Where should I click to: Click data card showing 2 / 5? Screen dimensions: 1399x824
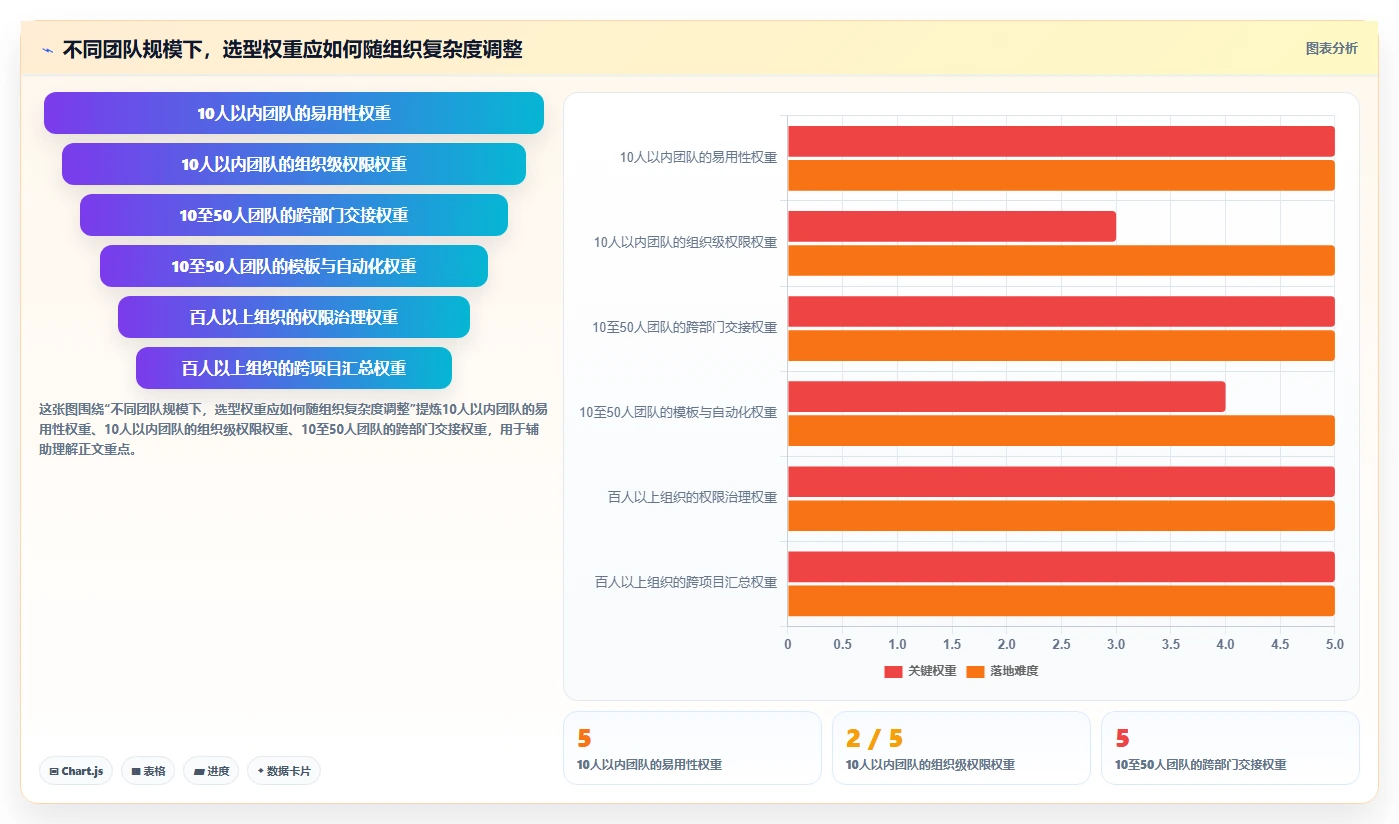point(961,748)
